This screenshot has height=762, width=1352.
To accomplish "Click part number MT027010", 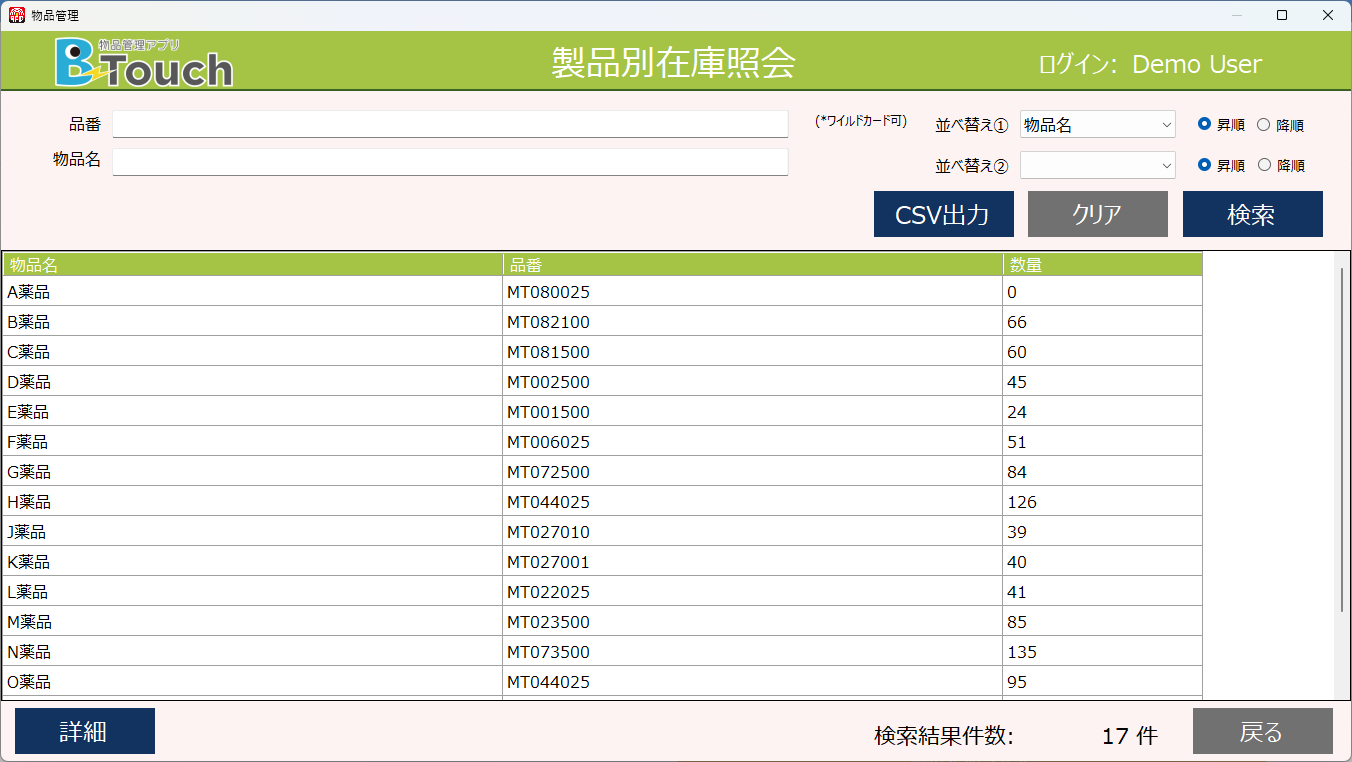I will (x=548, y=532).
